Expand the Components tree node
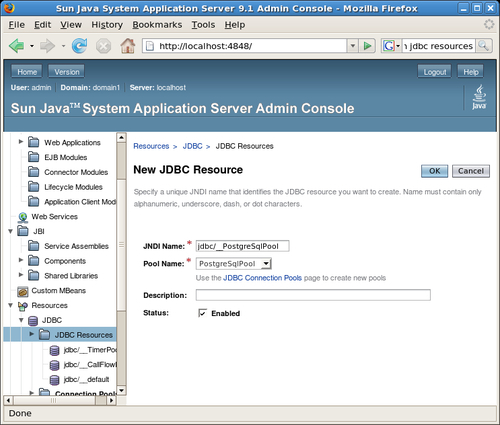 click(21, 260)
